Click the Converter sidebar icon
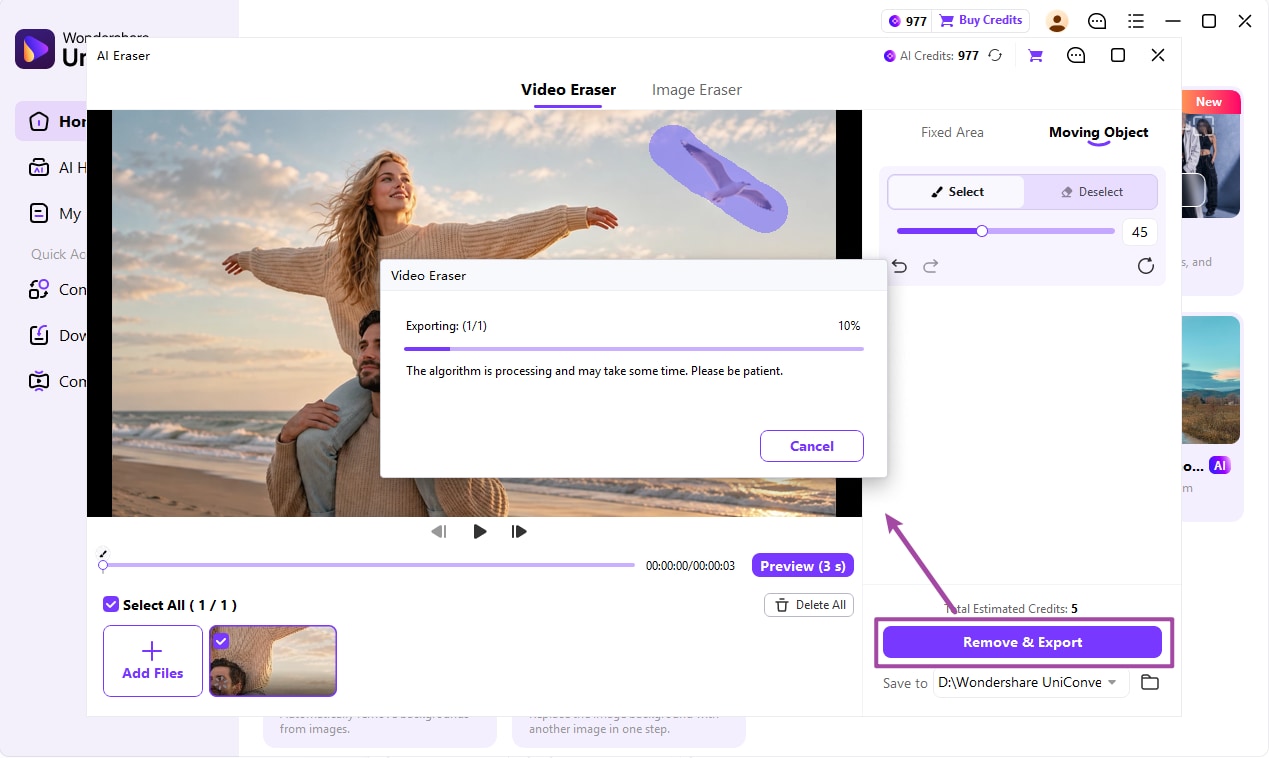 (x=39, y=289)
